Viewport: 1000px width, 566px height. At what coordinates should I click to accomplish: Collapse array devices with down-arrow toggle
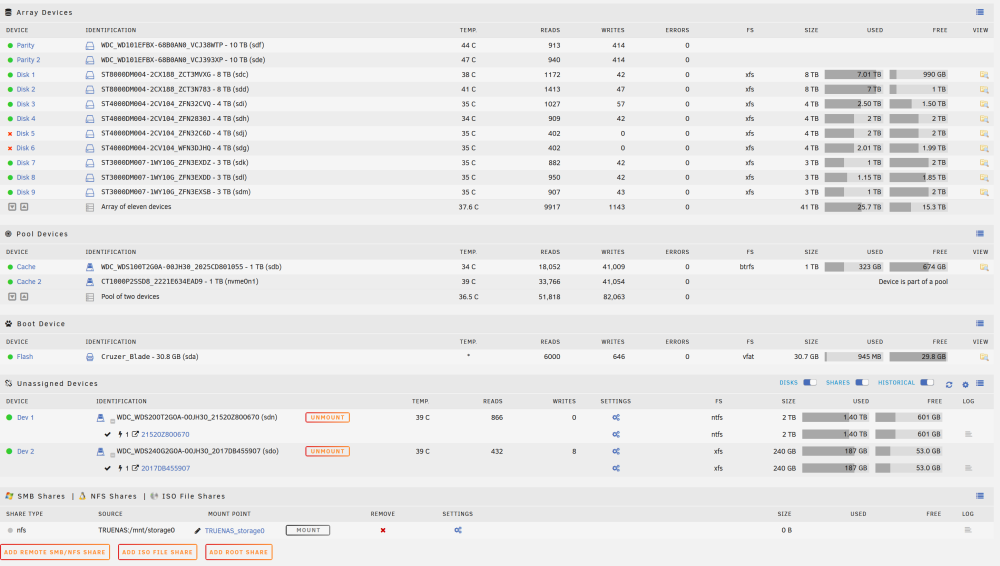12,207
